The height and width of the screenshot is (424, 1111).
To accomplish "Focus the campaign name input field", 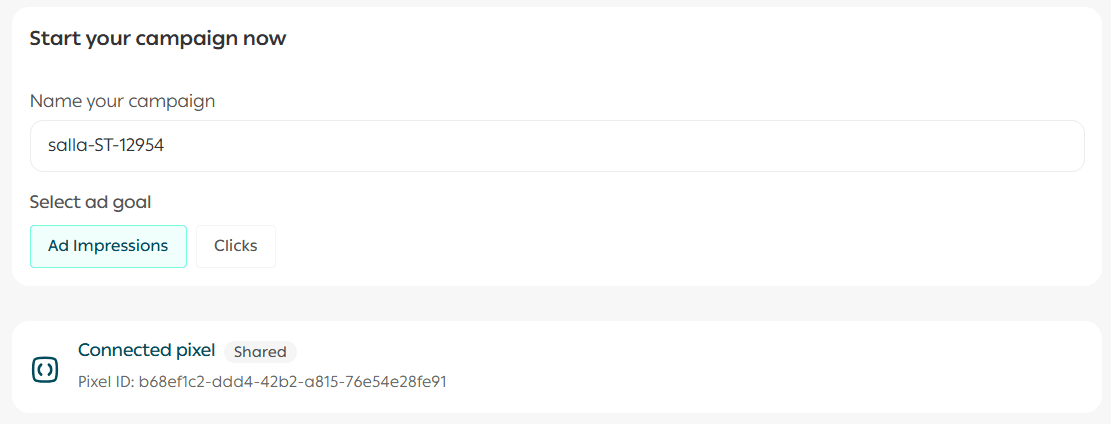I will pos(557,146).
